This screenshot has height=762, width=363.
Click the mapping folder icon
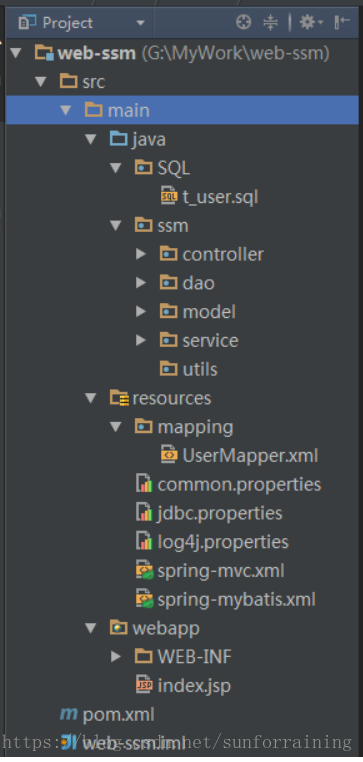(x=143, y=426)
